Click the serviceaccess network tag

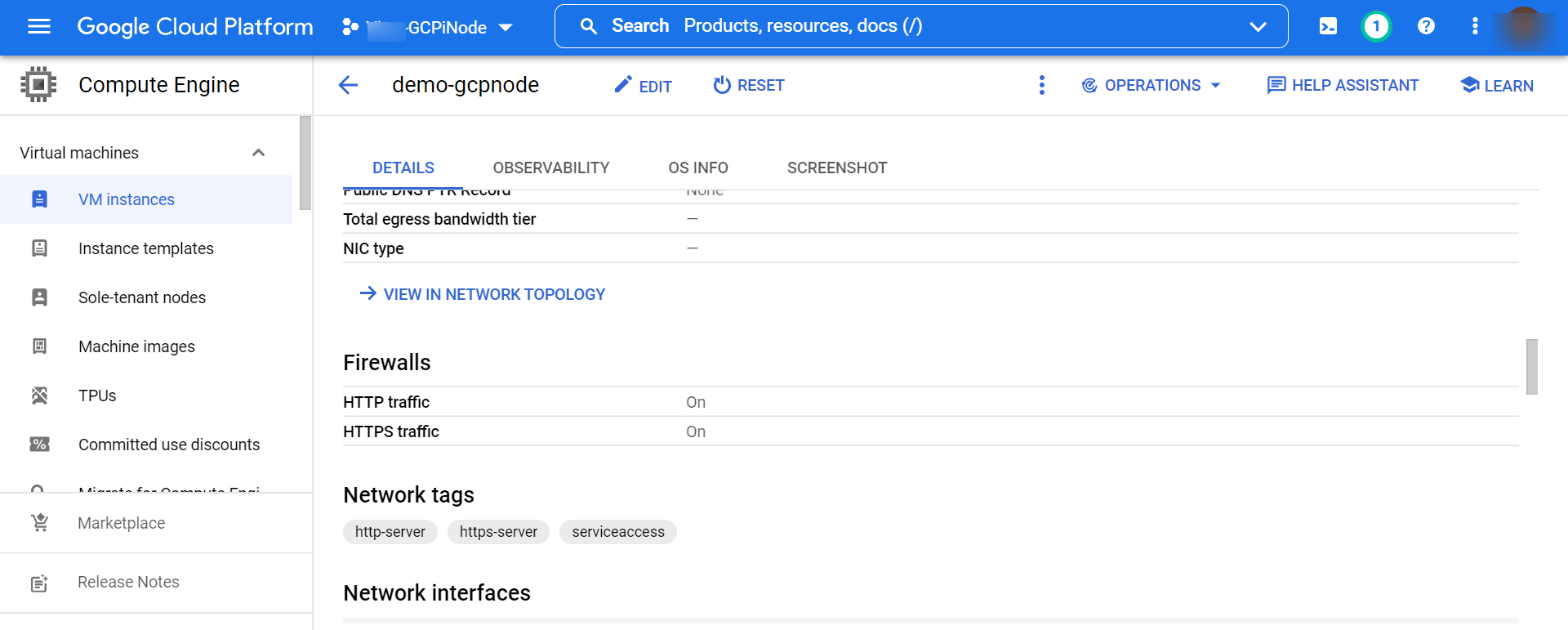(x=618, y=532)
